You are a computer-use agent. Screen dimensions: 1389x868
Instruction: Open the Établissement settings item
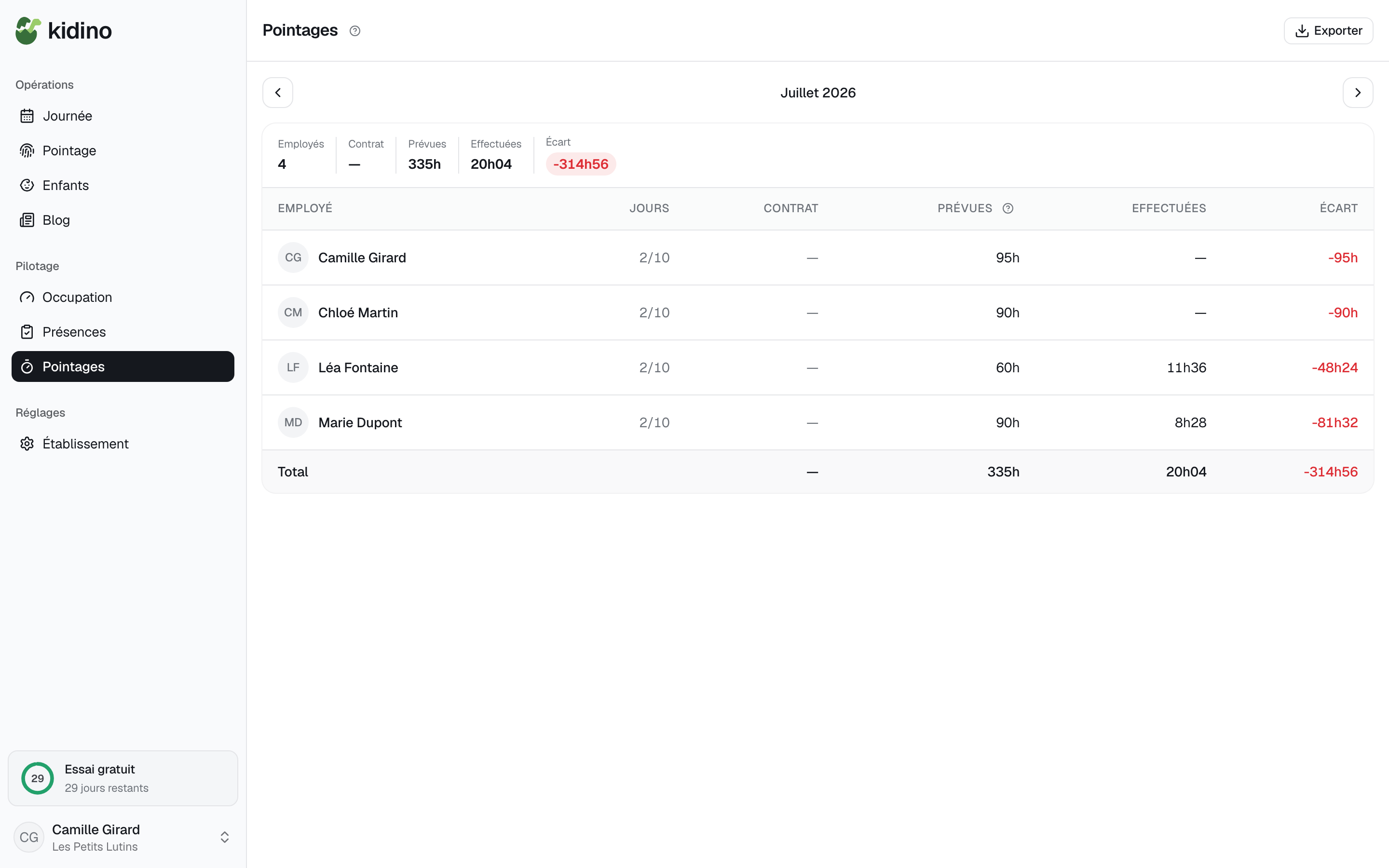[123, 444]
